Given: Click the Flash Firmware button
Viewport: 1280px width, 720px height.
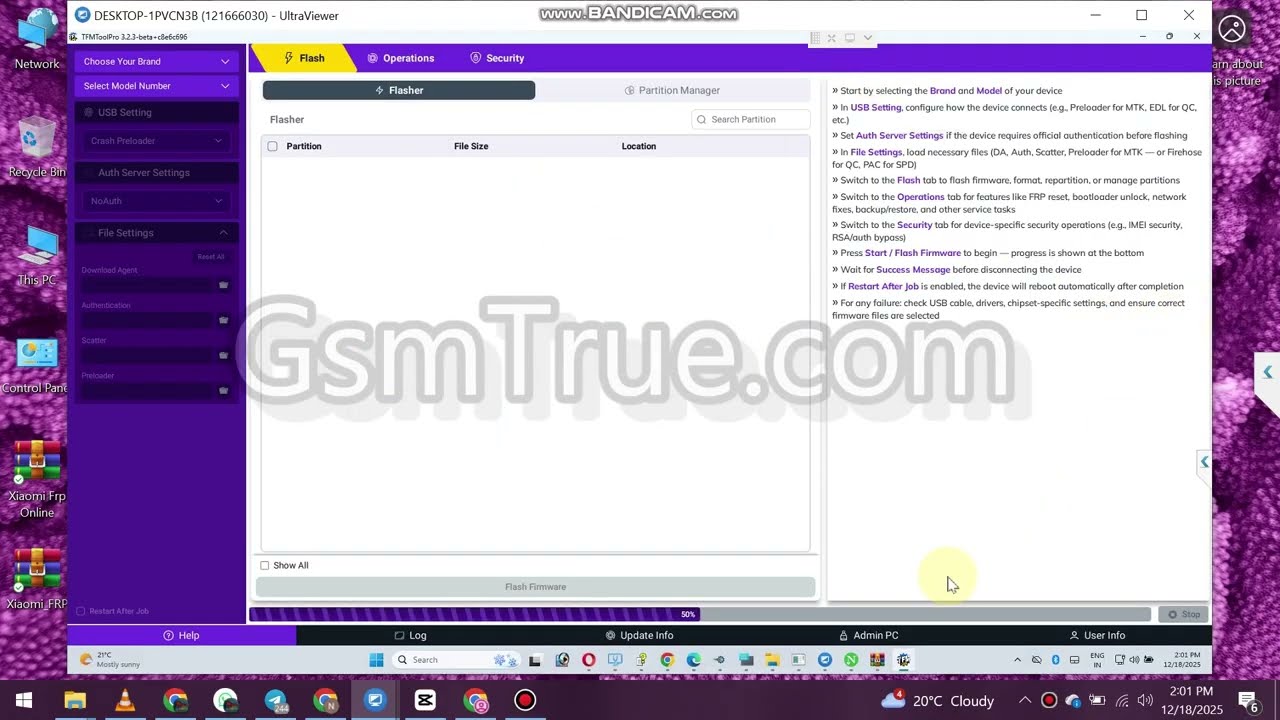Looking at the screenshot, I should tap(535, 587).
